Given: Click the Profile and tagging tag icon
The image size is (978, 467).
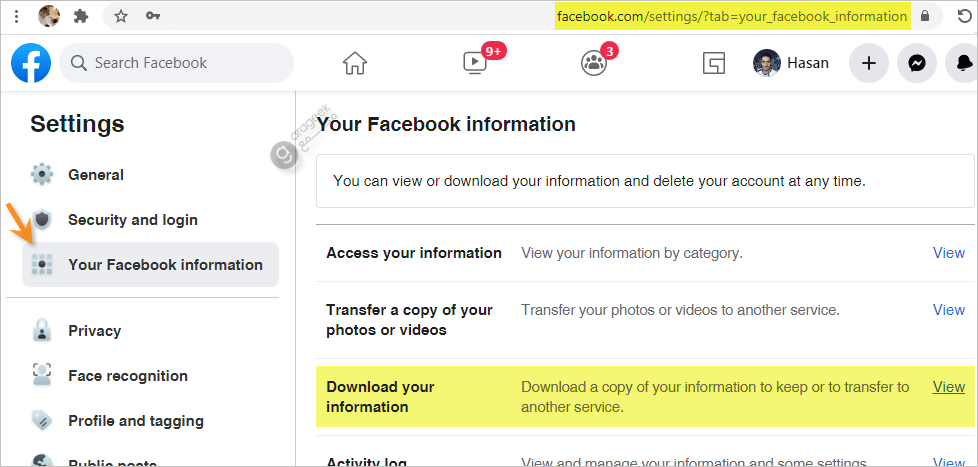Looking at the screenshot, I should pos(42,421).
